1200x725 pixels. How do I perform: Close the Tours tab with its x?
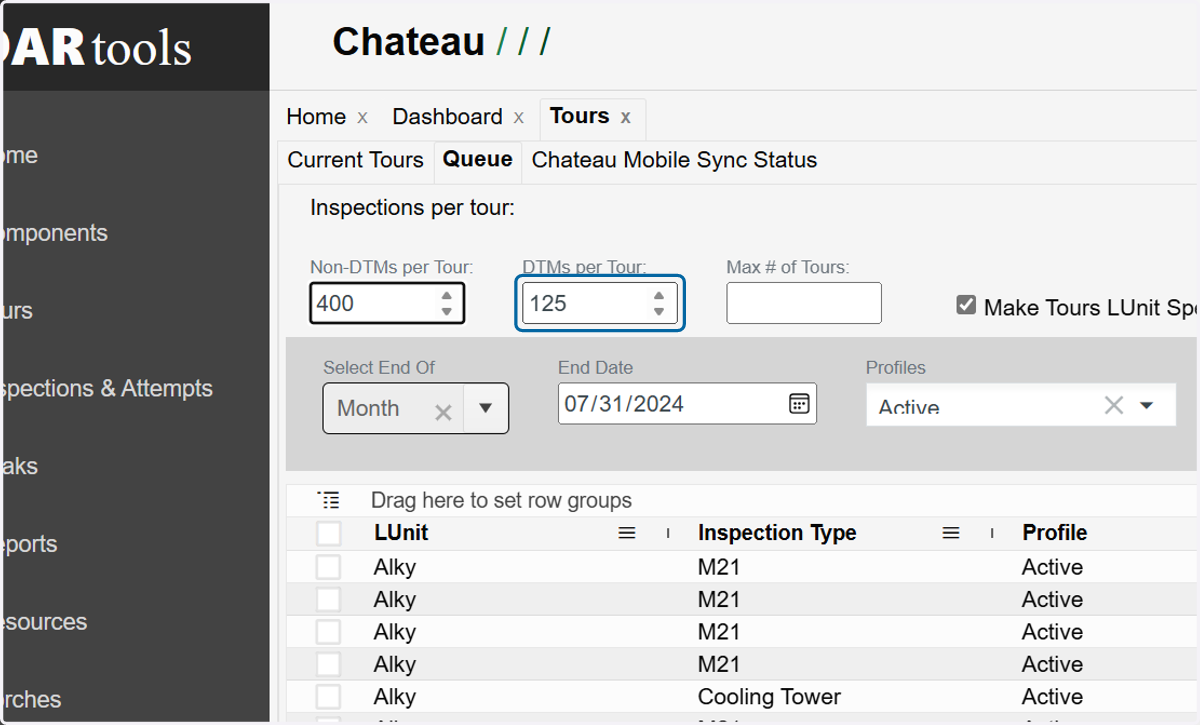(625, 118)
